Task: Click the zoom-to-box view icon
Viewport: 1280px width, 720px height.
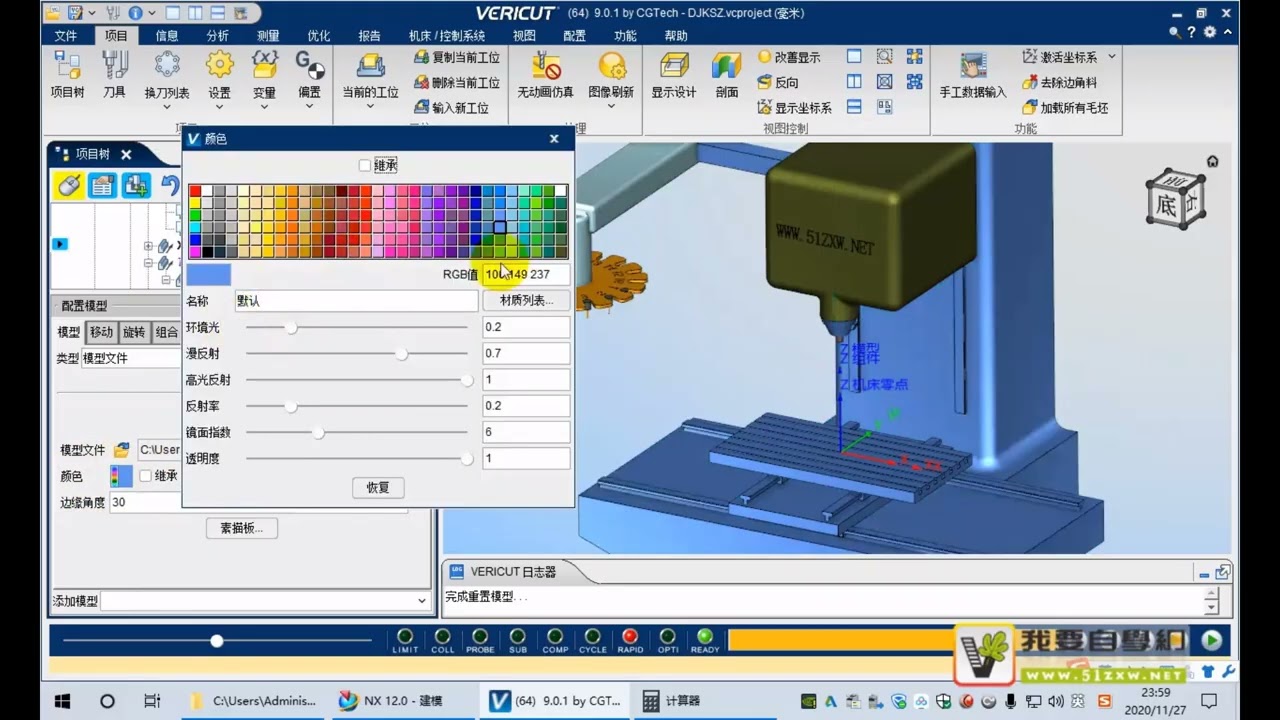Action: [x=884, y=57]
